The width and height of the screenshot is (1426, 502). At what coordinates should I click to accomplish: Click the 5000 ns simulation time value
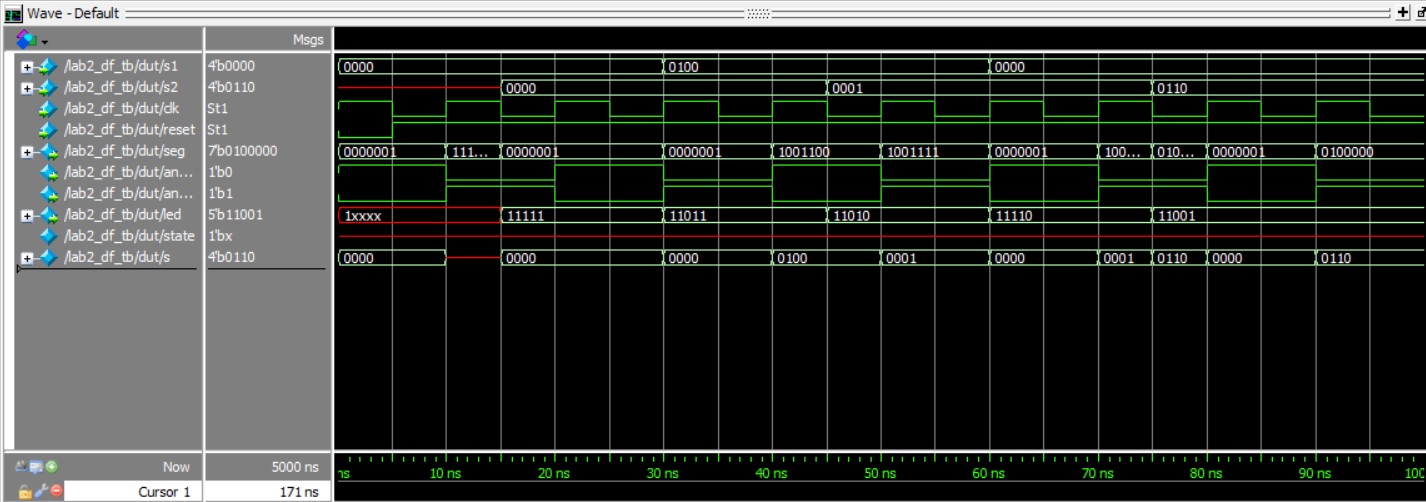click(x=293, y=466)
